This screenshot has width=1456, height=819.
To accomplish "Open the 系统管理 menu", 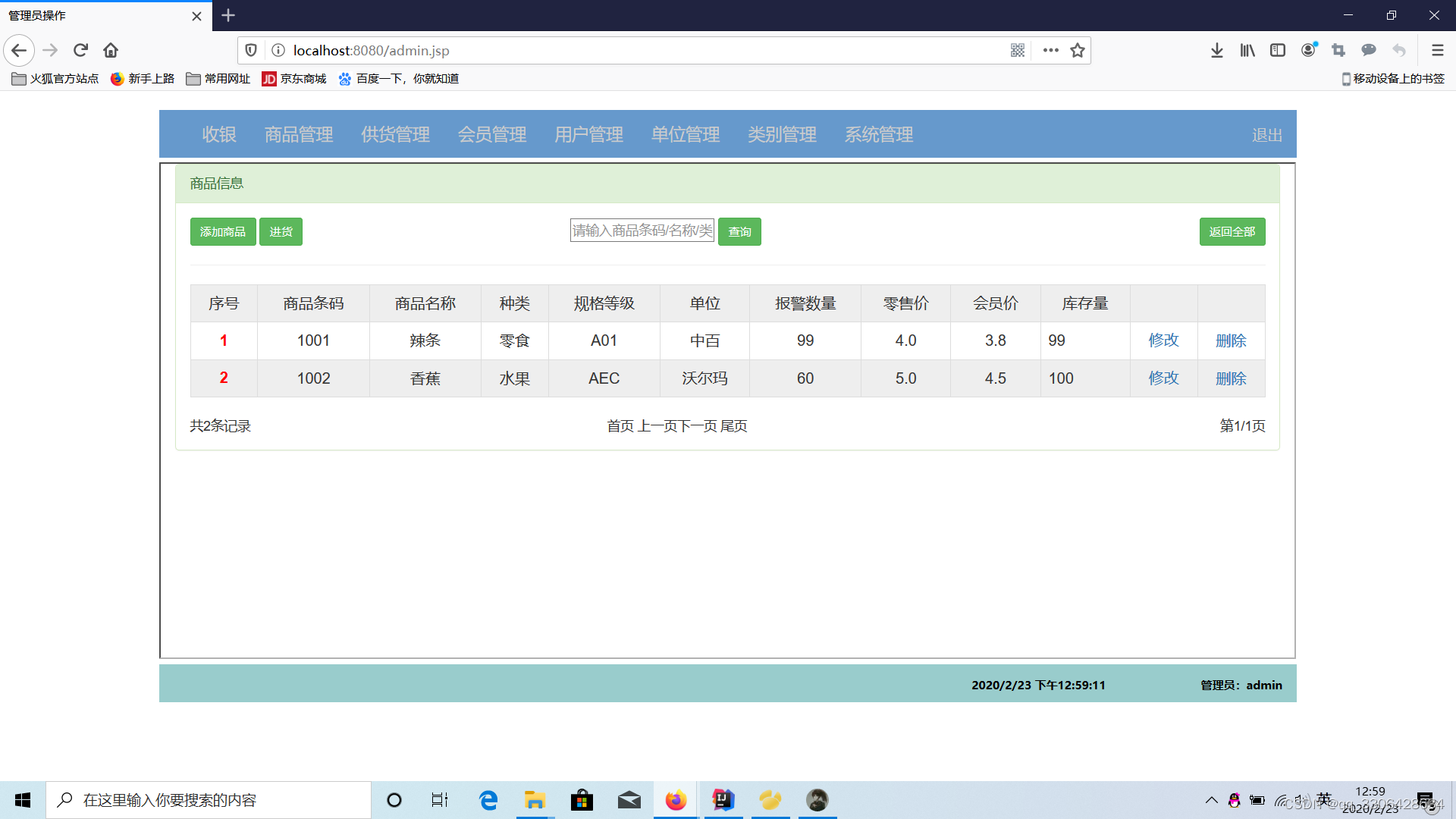I will [879, 134].
